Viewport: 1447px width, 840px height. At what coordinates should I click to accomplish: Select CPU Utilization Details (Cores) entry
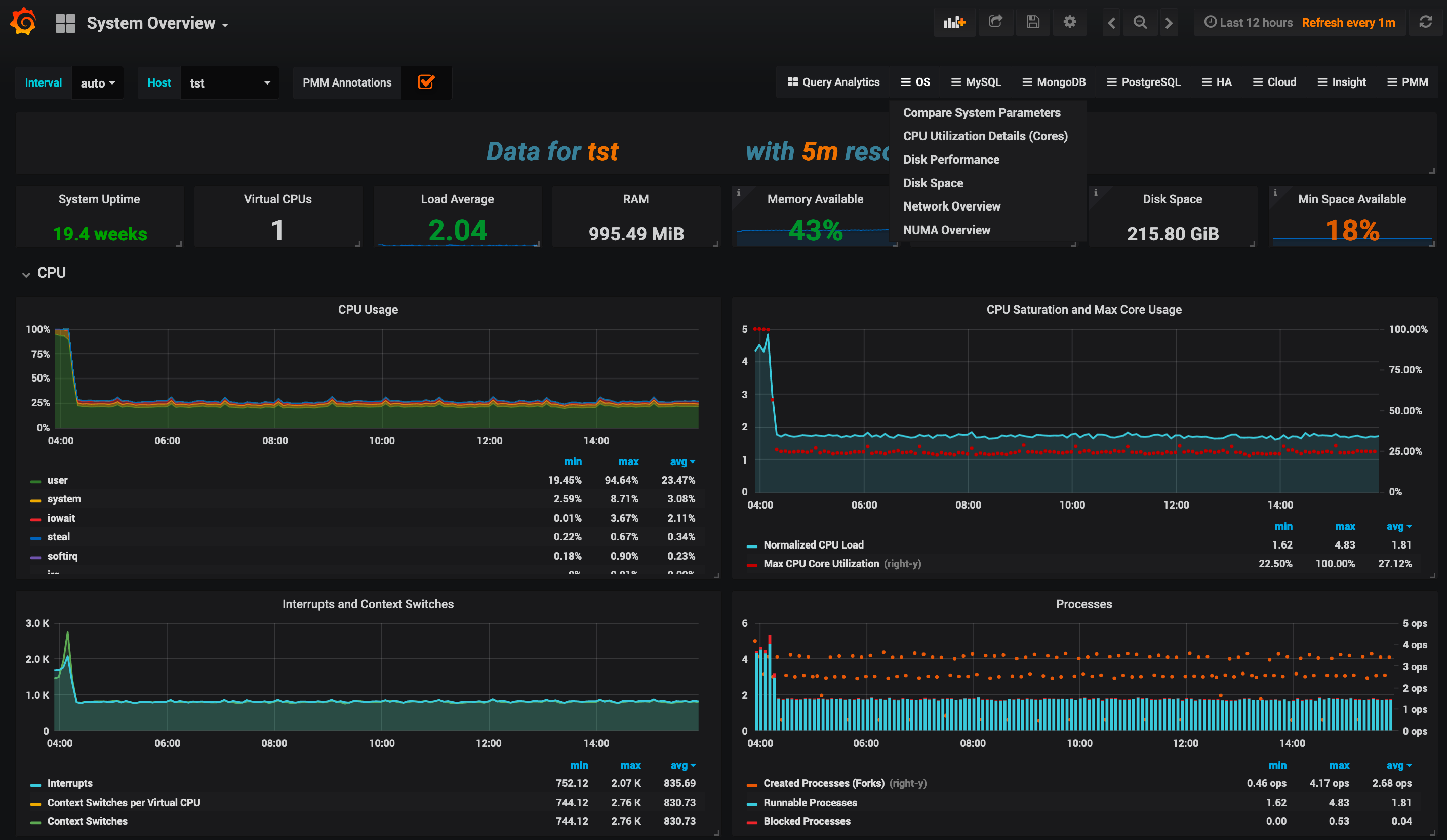tap(985, 136)
